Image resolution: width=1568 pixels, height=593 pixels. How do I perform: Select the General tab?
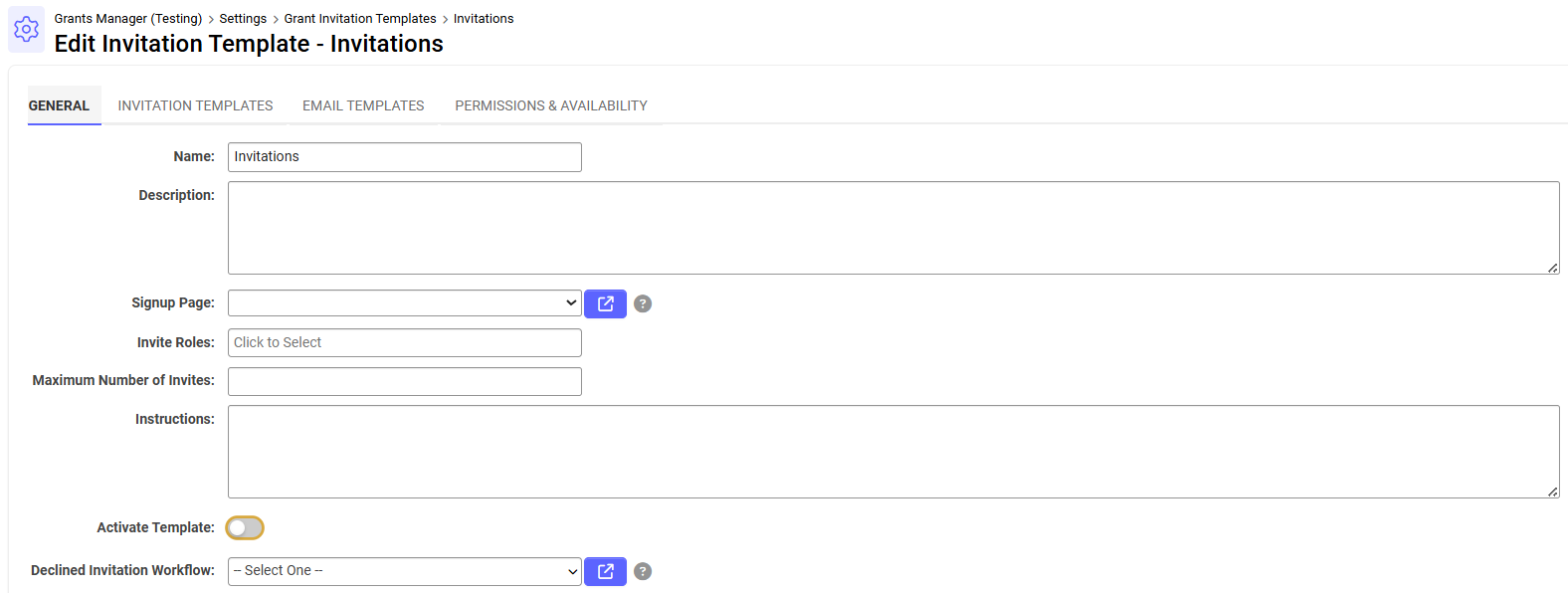tap(59, 105)
